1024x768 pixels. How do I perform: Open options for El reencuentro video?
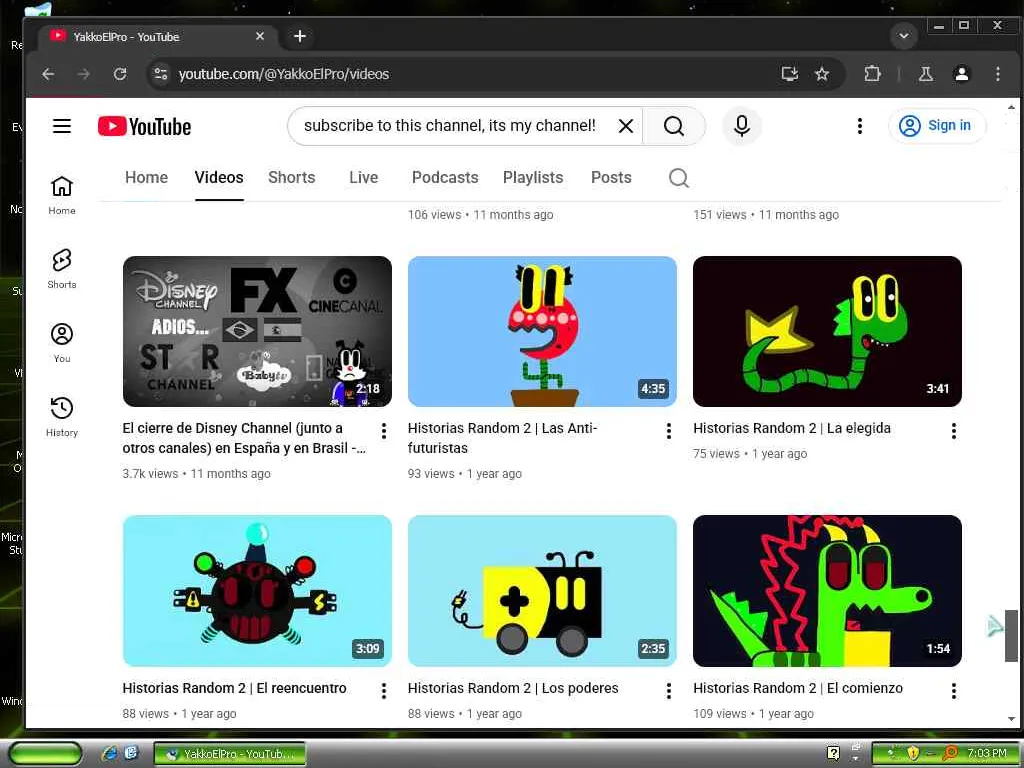click(384, 691)
